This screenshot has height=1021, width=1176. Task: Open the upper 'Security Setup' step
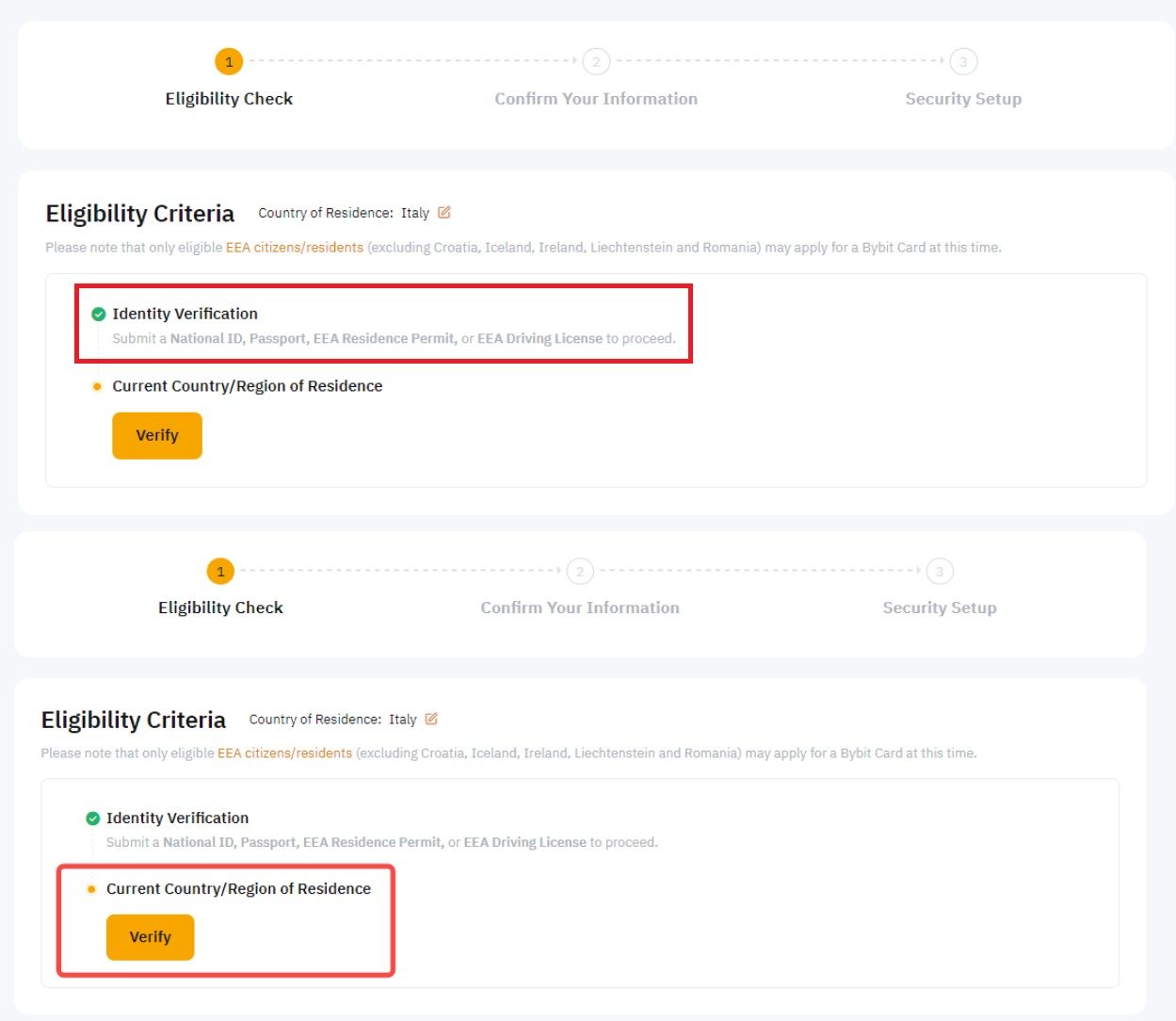963,99
